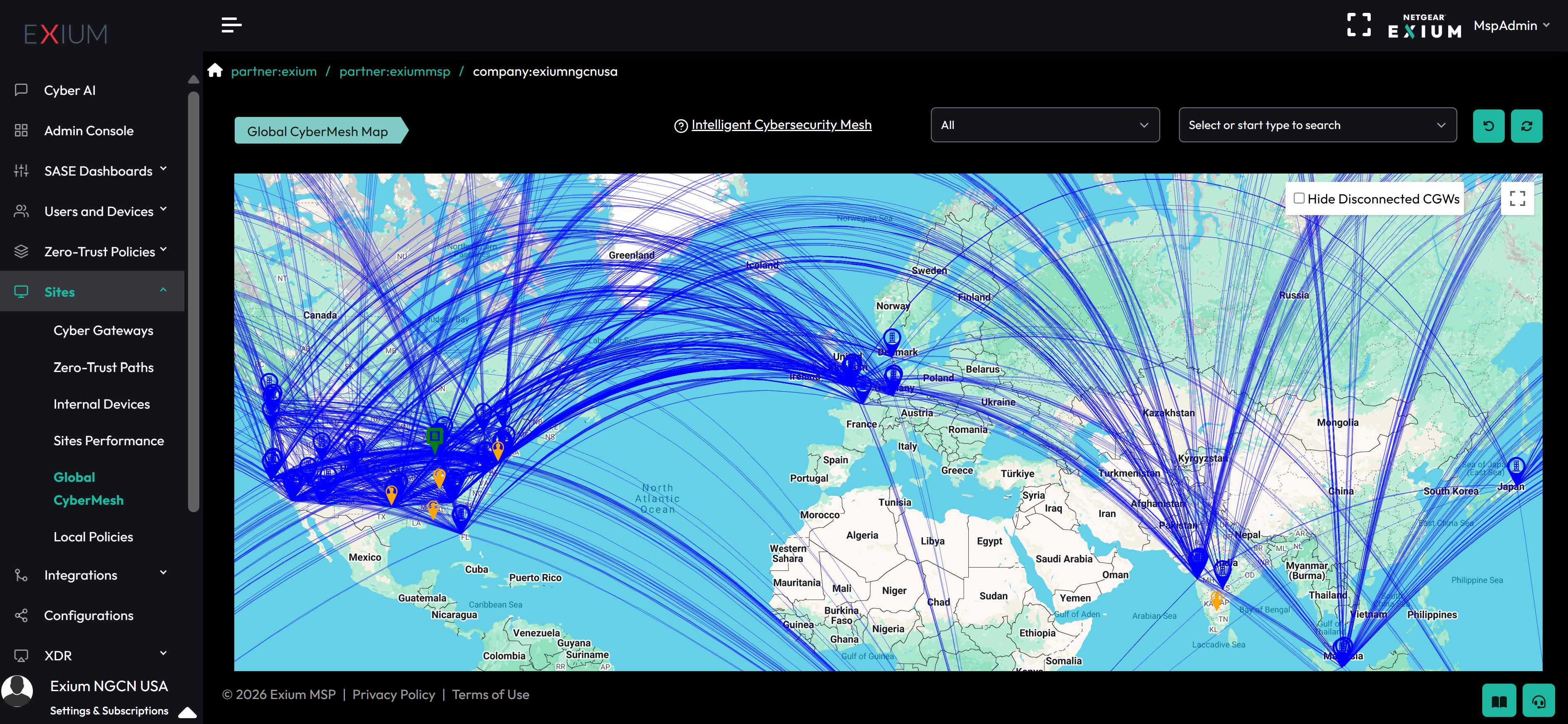Click the Global CyberMesh Map tag
This screenshot has height=724, width=1568.
(321, 130)
